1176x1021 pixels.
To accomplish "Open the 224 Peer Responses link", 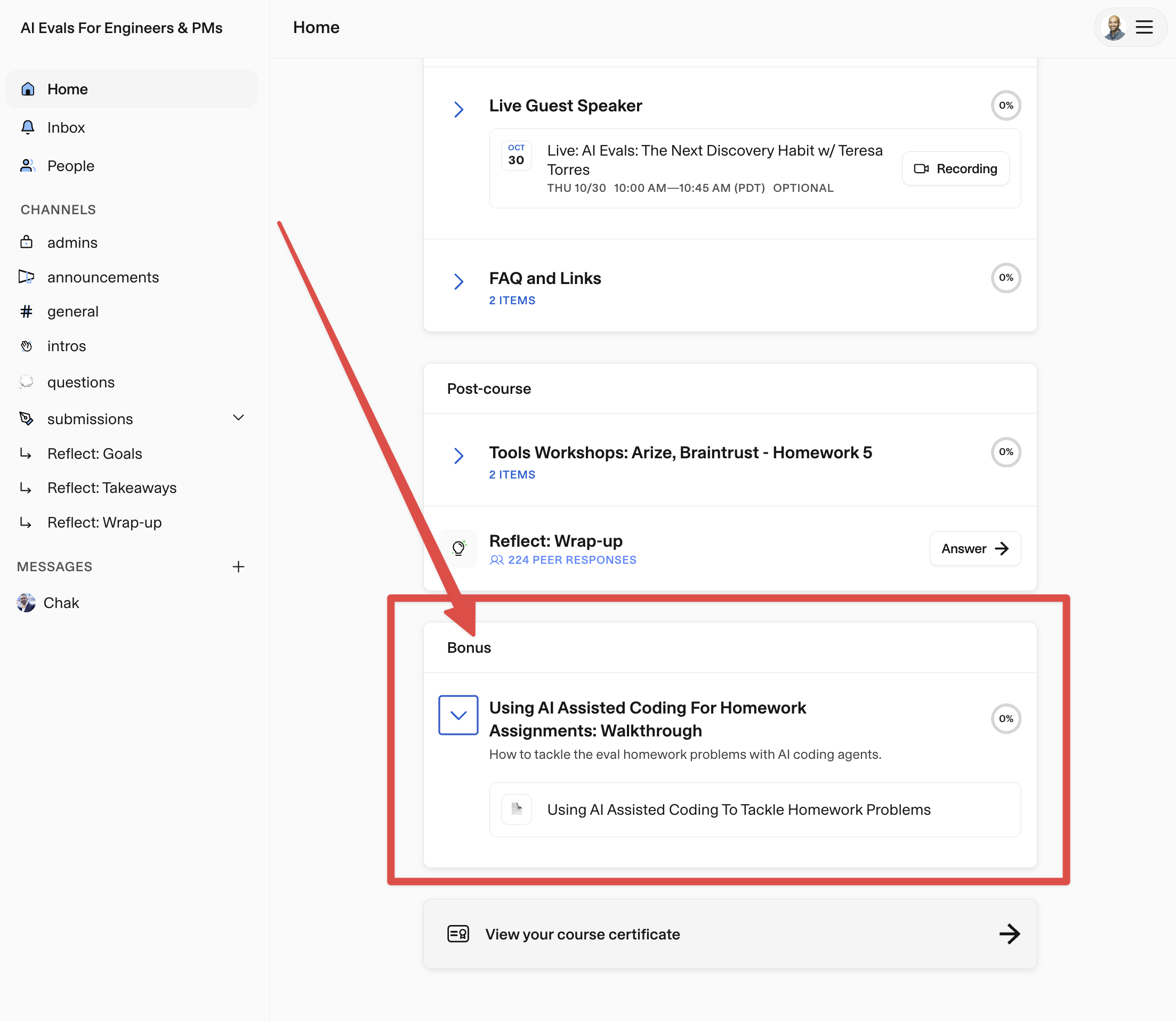I will tap(562, 560).
